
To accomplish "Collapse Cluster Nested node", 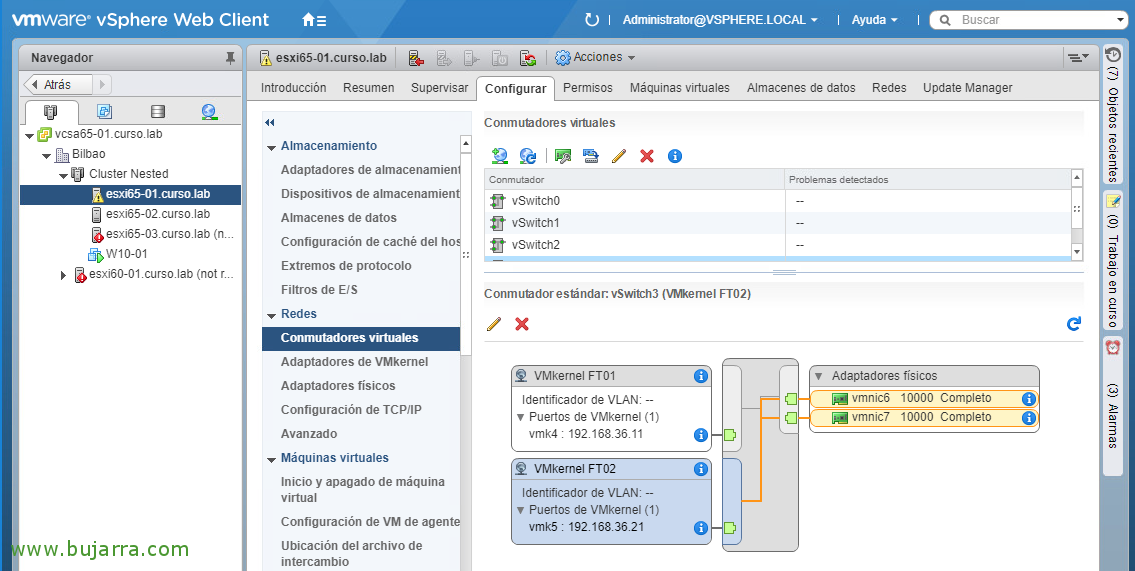I will (x=64, y=175).
